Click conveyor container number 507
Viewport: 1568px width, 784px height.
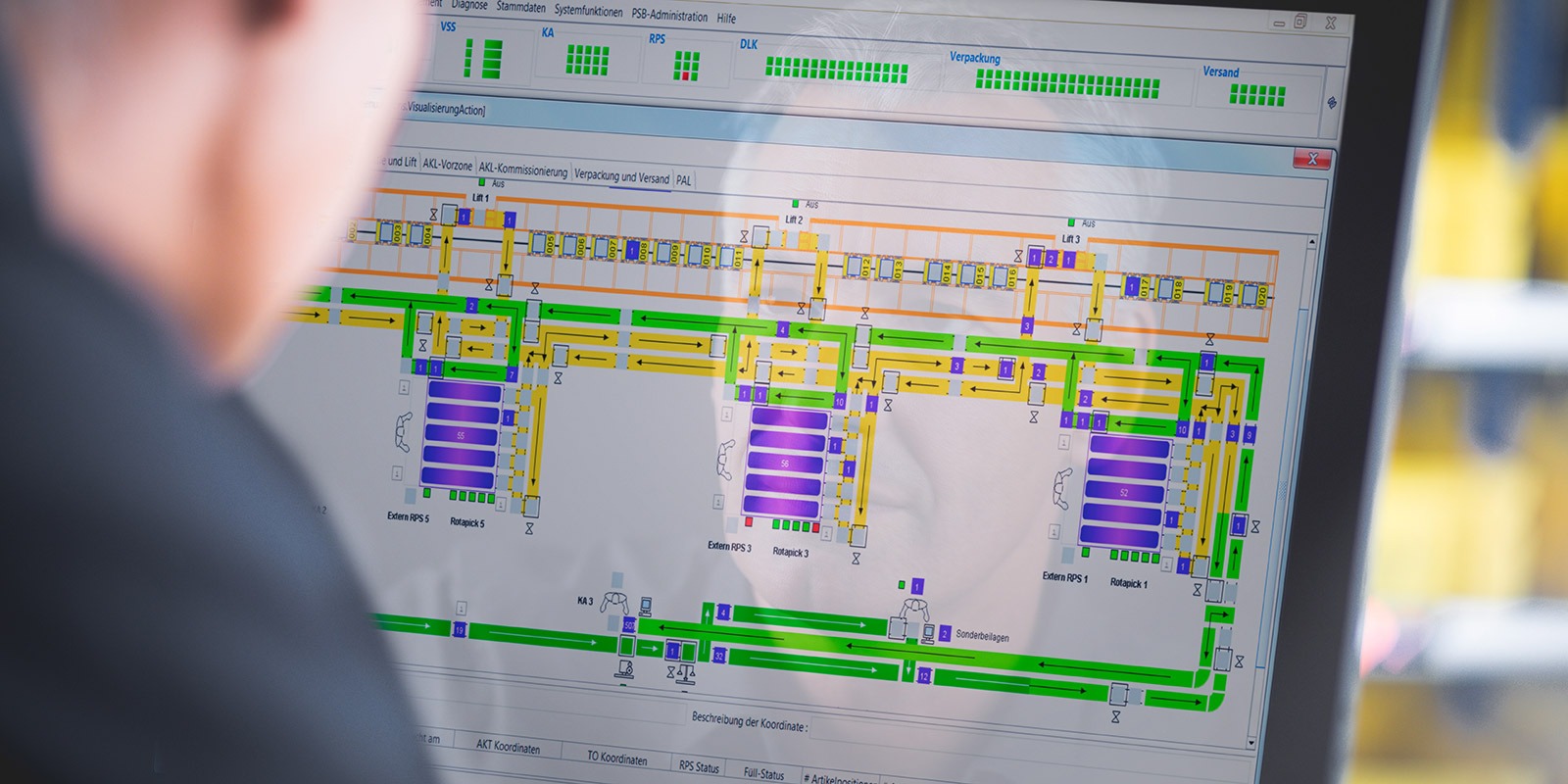tap(629, 625)
